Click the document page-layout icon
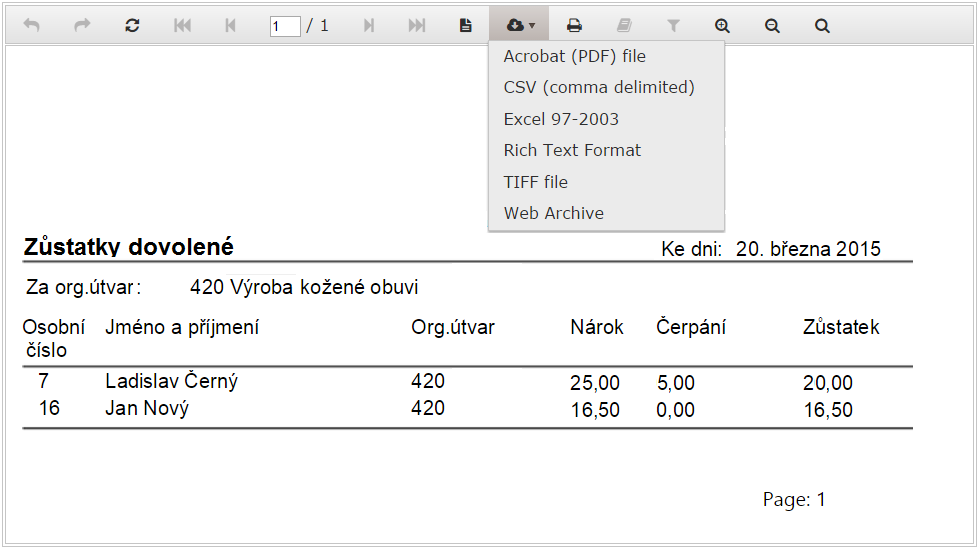 (x=465, y=26)
